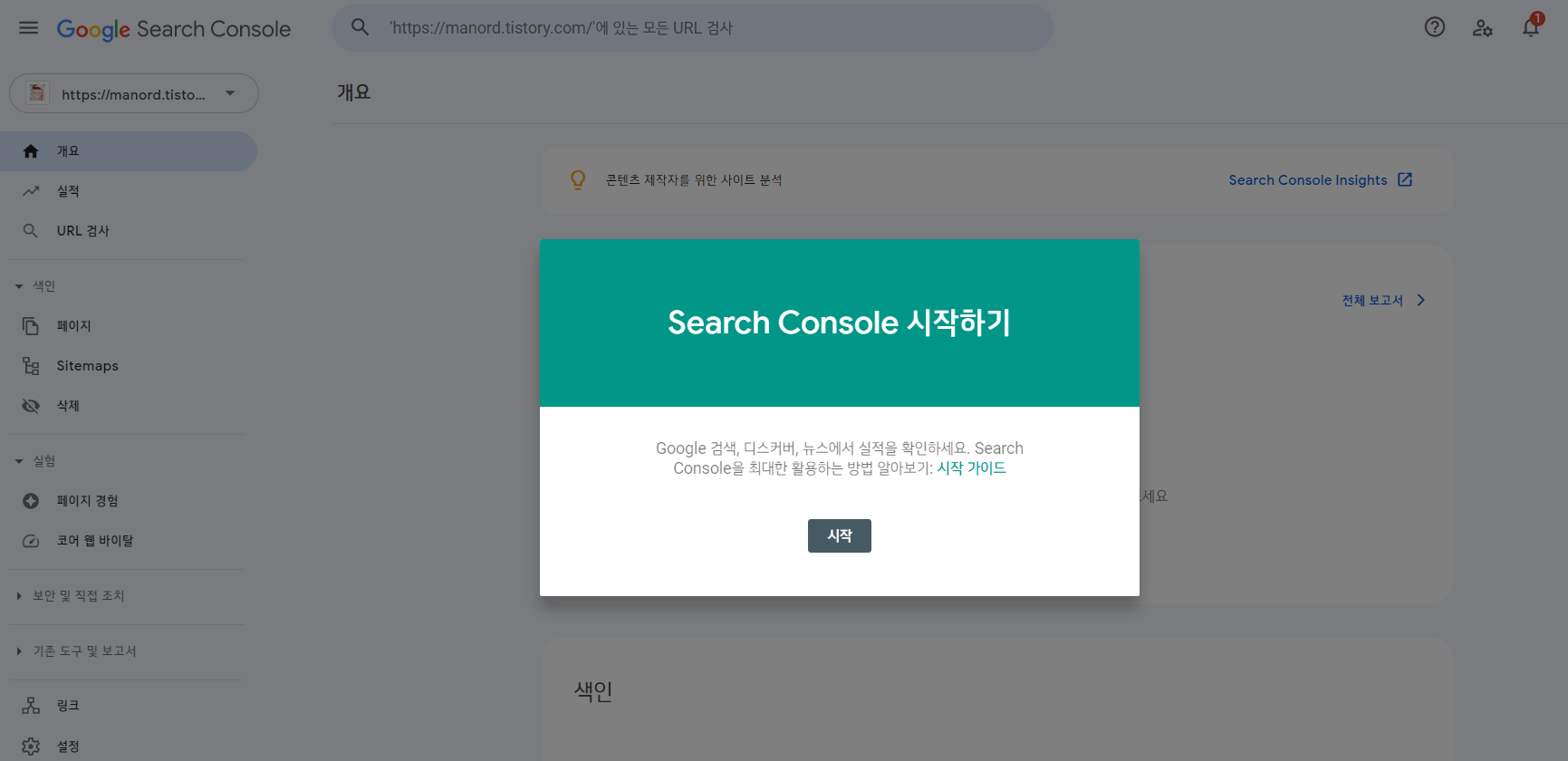The width and height of the screenshot is (1568, 761).
Task: Click the Search Console 시작하기 dialog header
Action: [x=840, y=323]
